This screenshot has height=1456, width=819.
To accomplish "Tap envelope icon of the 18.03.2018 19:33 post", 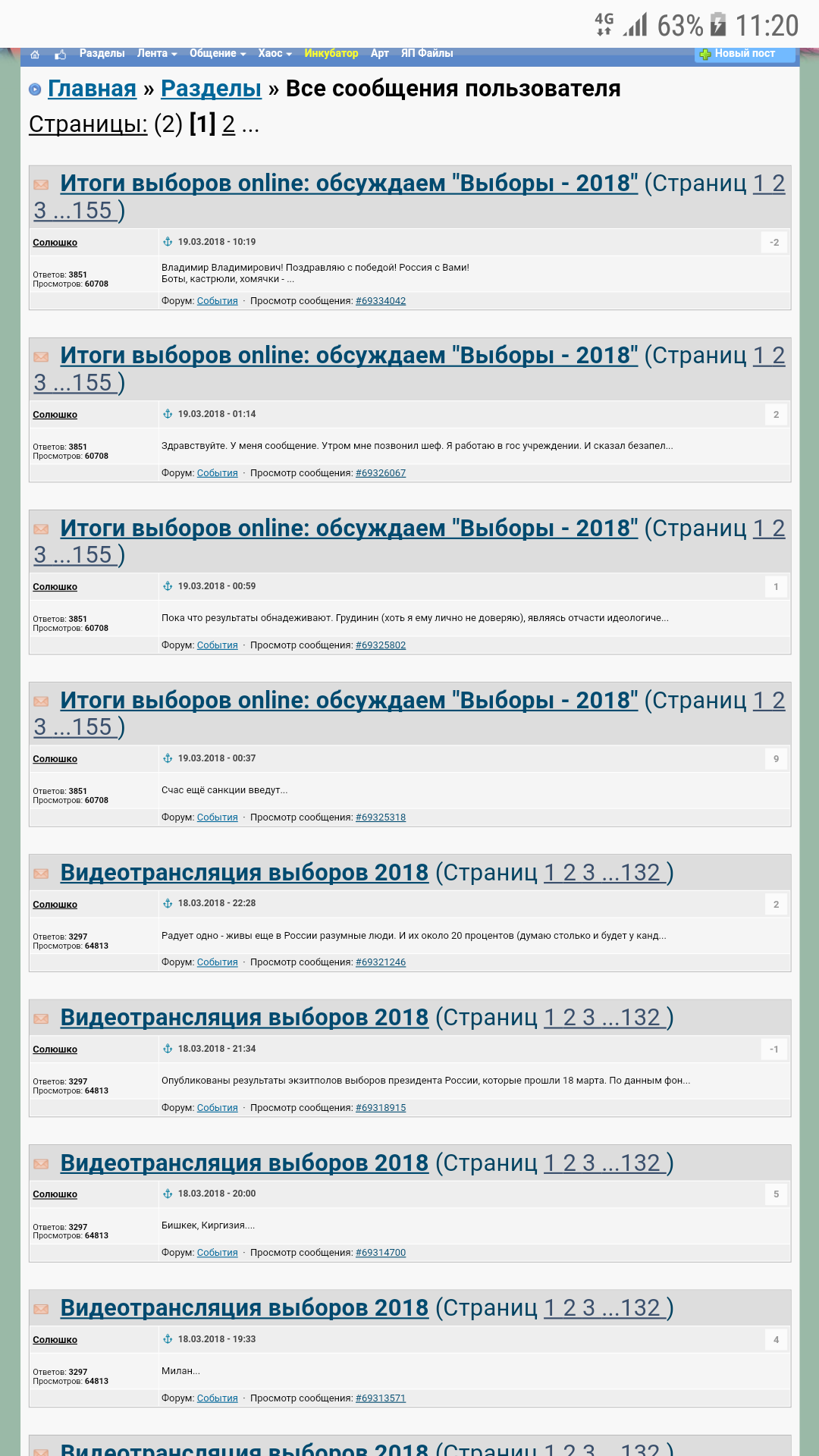I will [42, 1309].
